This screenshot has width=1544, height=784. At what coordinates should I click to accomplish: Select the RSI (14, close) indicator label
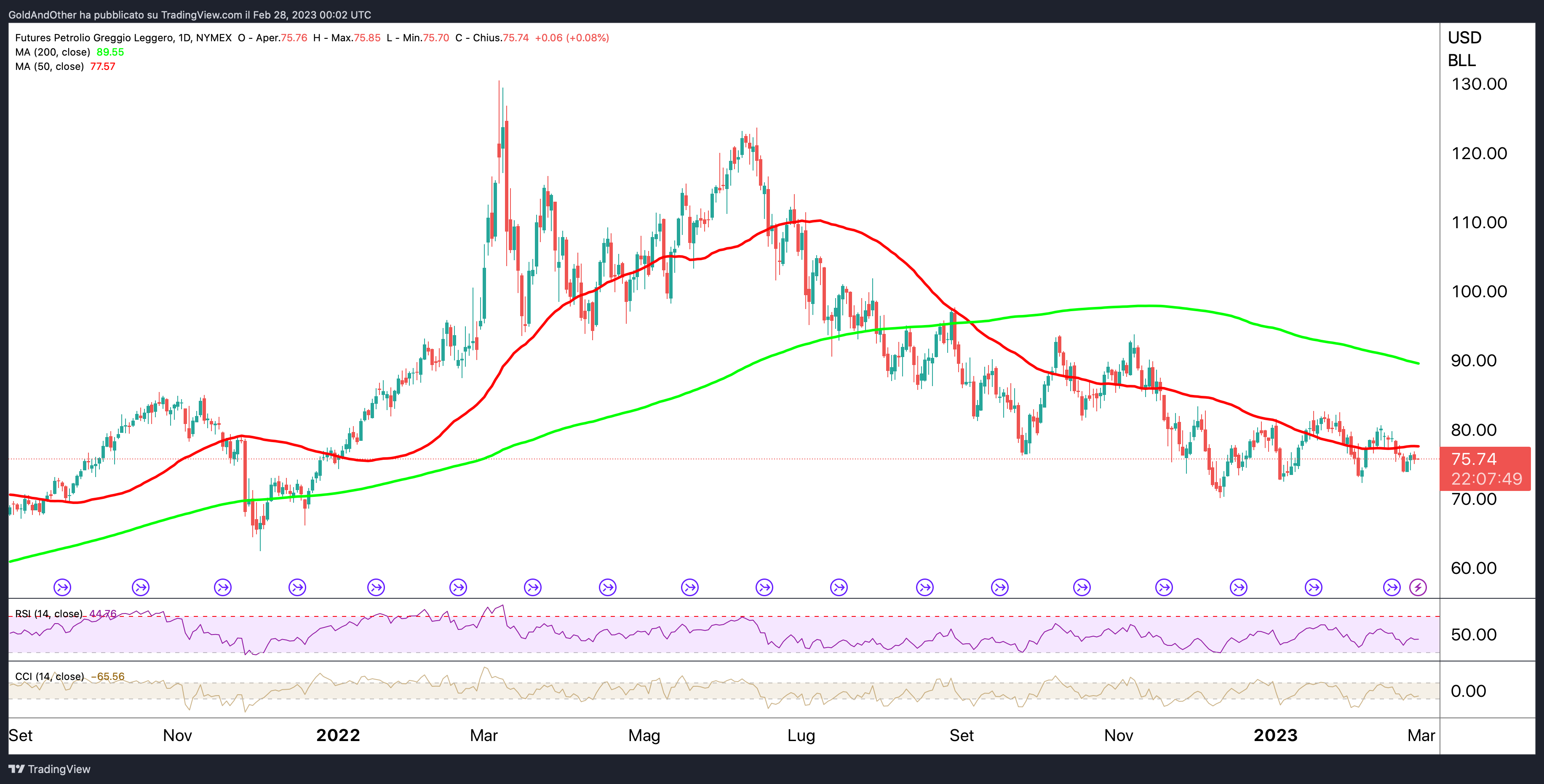click(49, 614)
